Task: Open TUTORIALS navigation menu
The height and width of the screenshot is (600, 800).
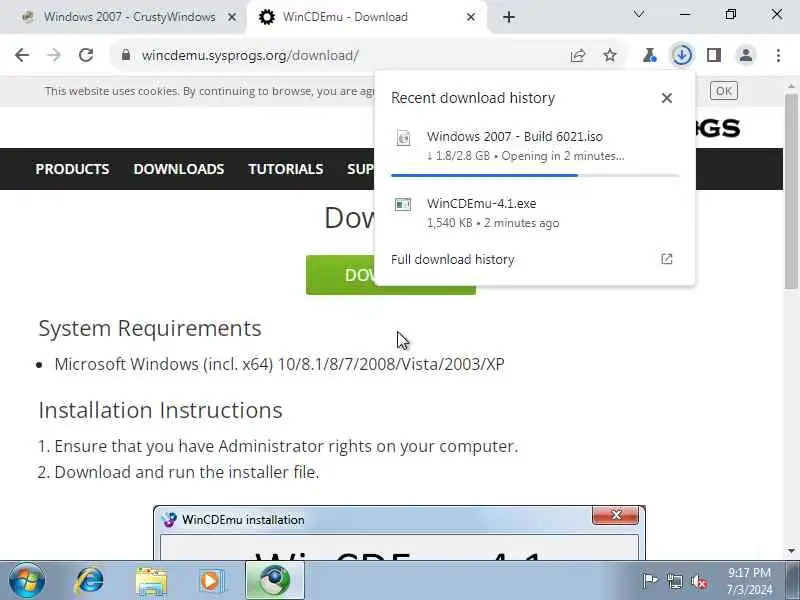Action: (x=285, y=169)
